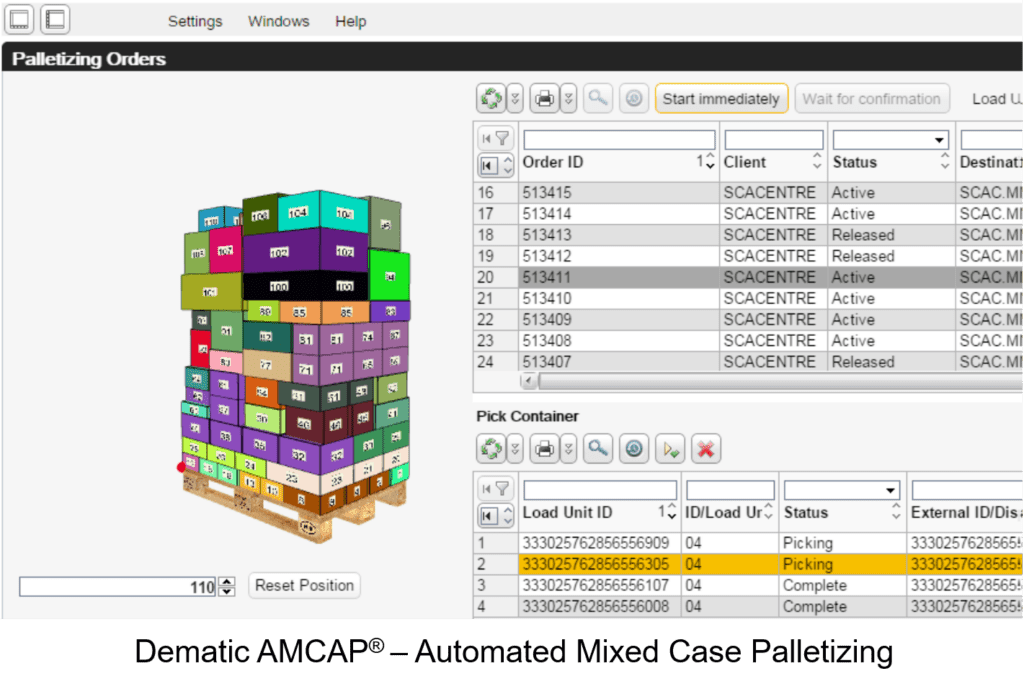
Task: Click the green play-check icon in Pick Container toolbar
Action: click(x=670, y=449)
